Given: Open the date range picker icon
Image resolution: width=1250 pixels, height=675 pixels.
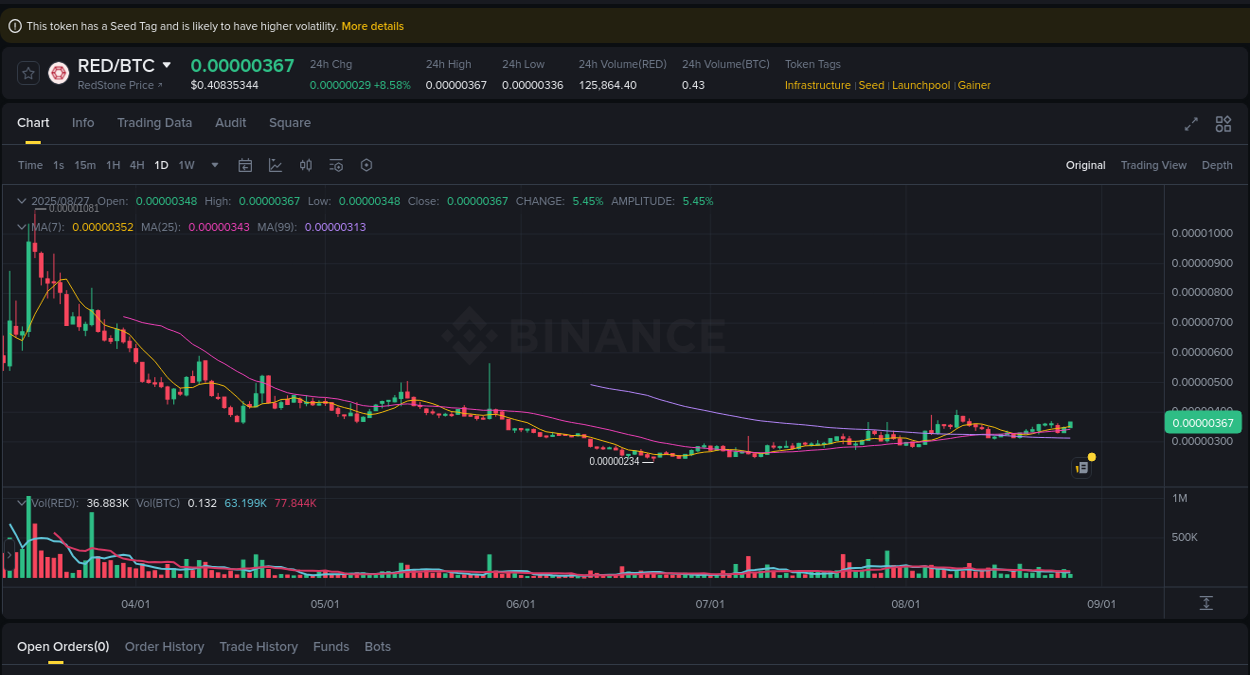Looking at the screenshot, I should tap(245, 165).
